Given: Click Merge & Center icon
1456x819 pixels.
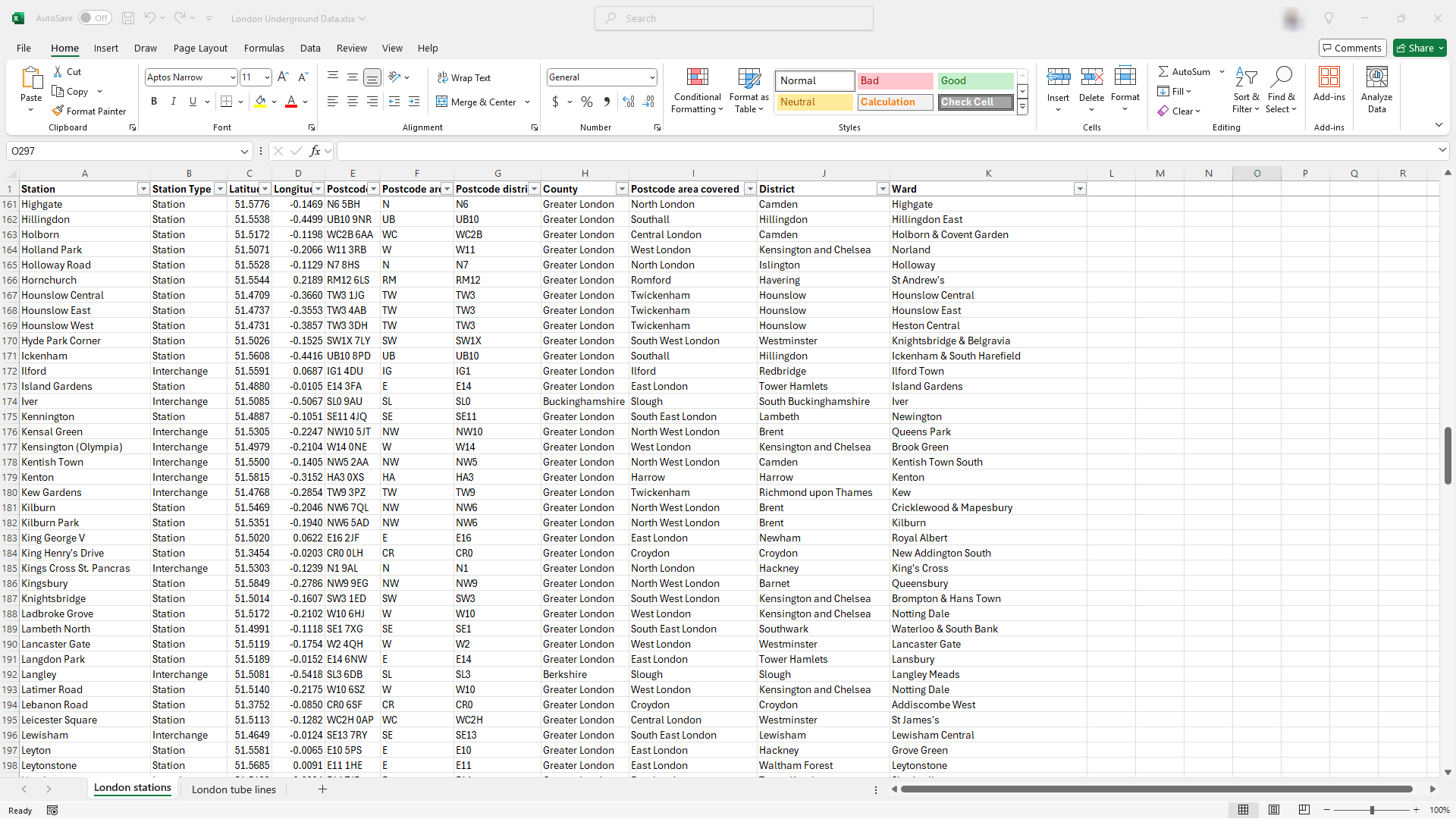Looking at the screenshot, I should [x=442, y=102].
